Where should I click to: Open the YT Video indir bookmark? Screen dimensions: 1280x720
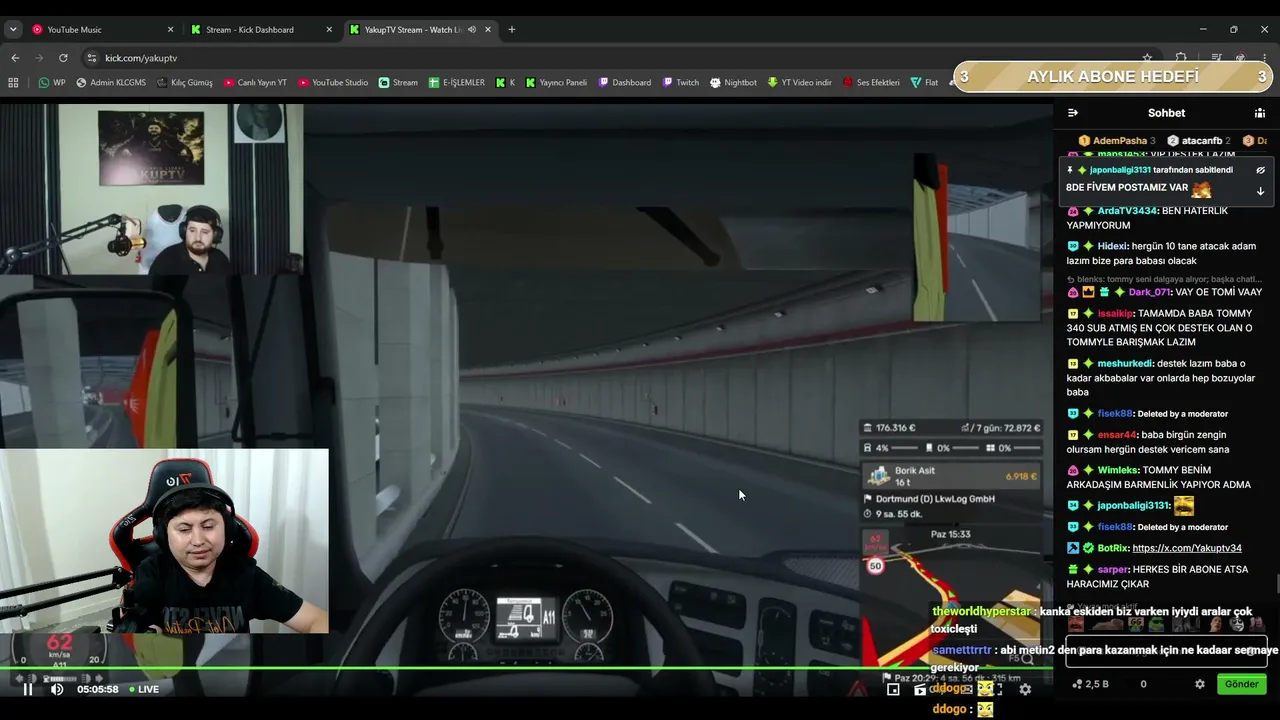[799, 83]
